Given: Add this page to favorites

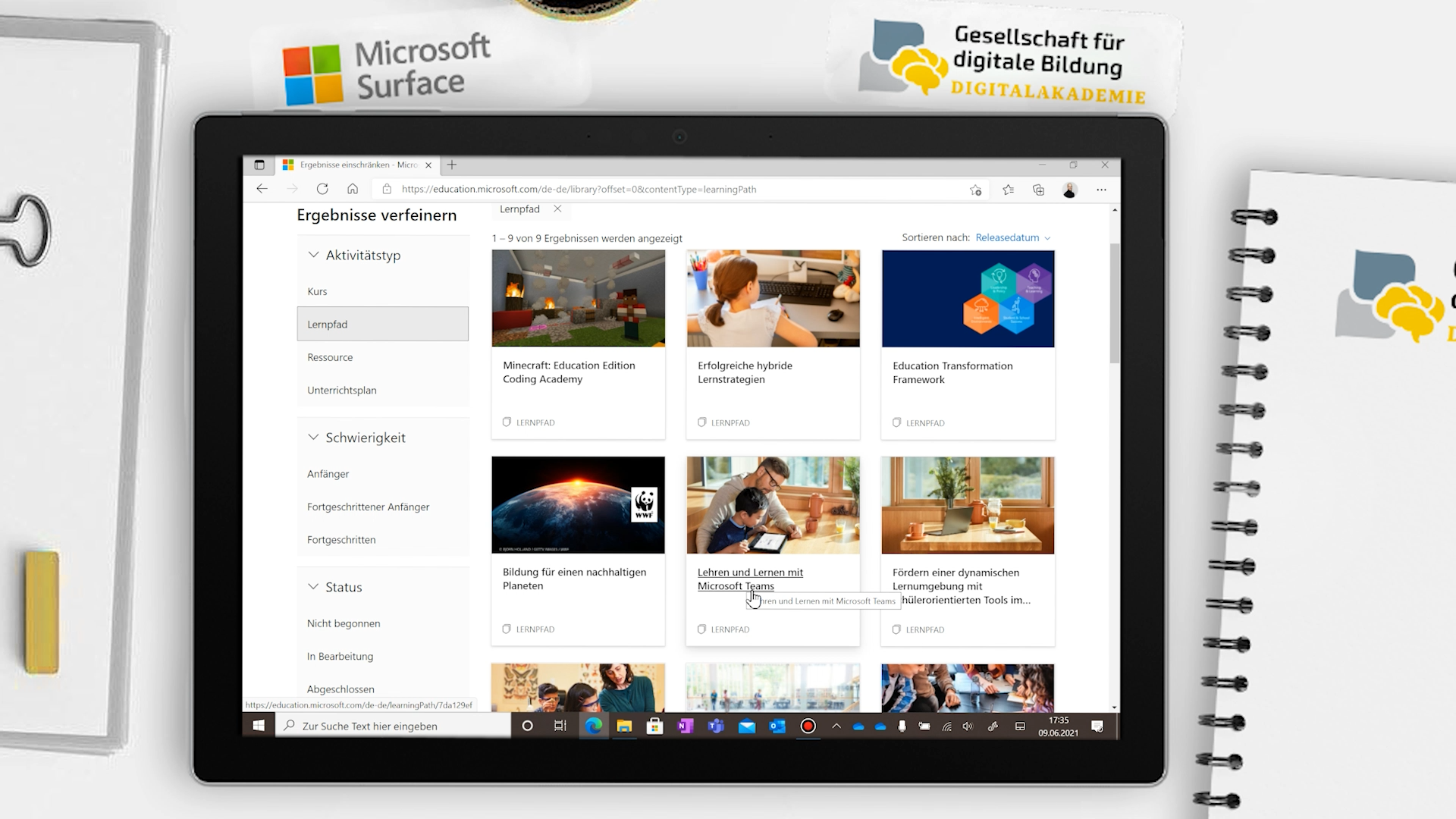Looking at the screenshot, I should 976,190.
